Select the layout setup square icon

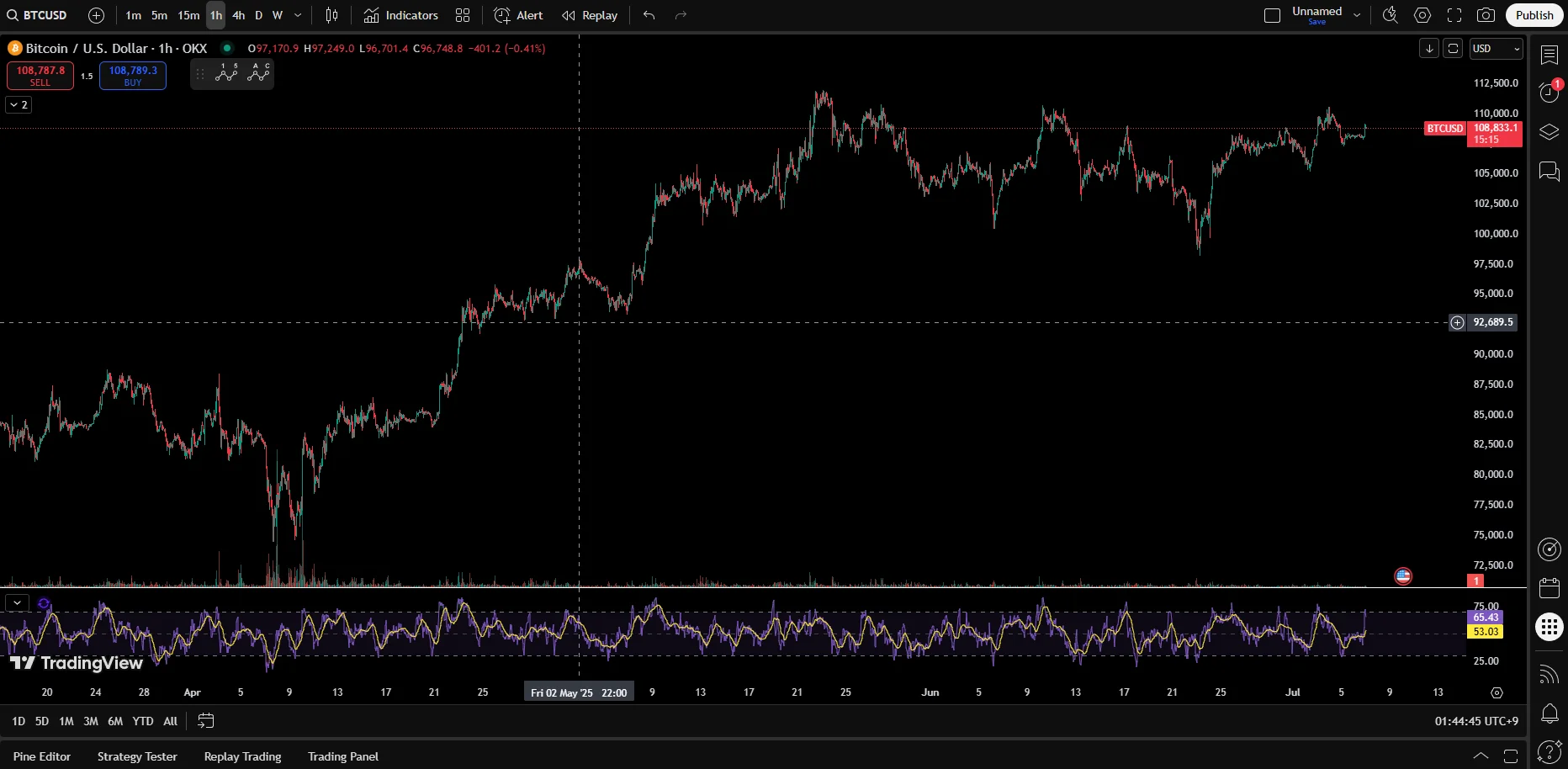1272,15
